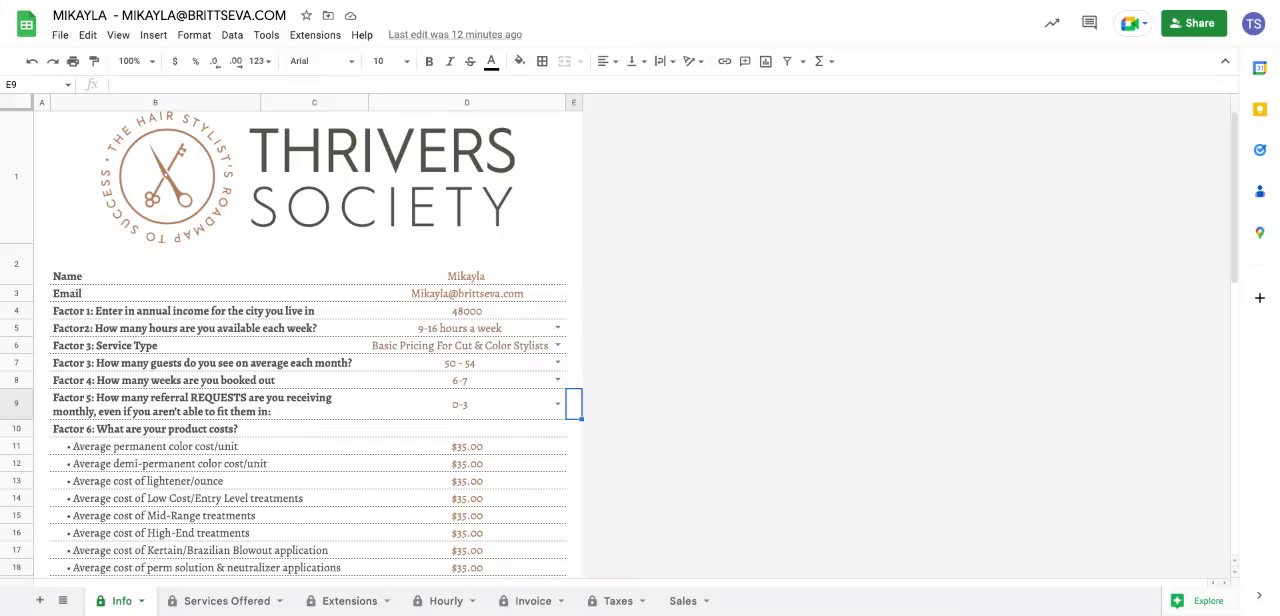Screen dimensions: 1280x616
Task: Click the Name Box showing E9
Action: [36, 85]
